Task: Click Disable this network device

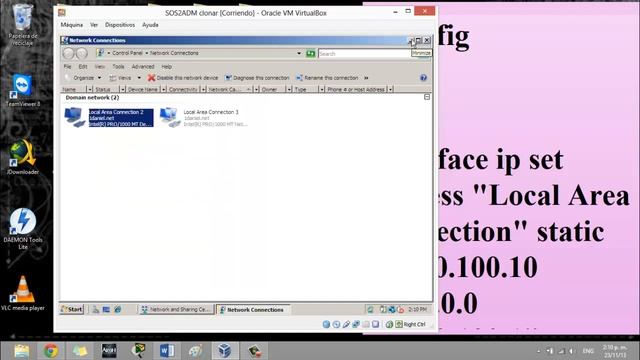Action: click(183, 78)
